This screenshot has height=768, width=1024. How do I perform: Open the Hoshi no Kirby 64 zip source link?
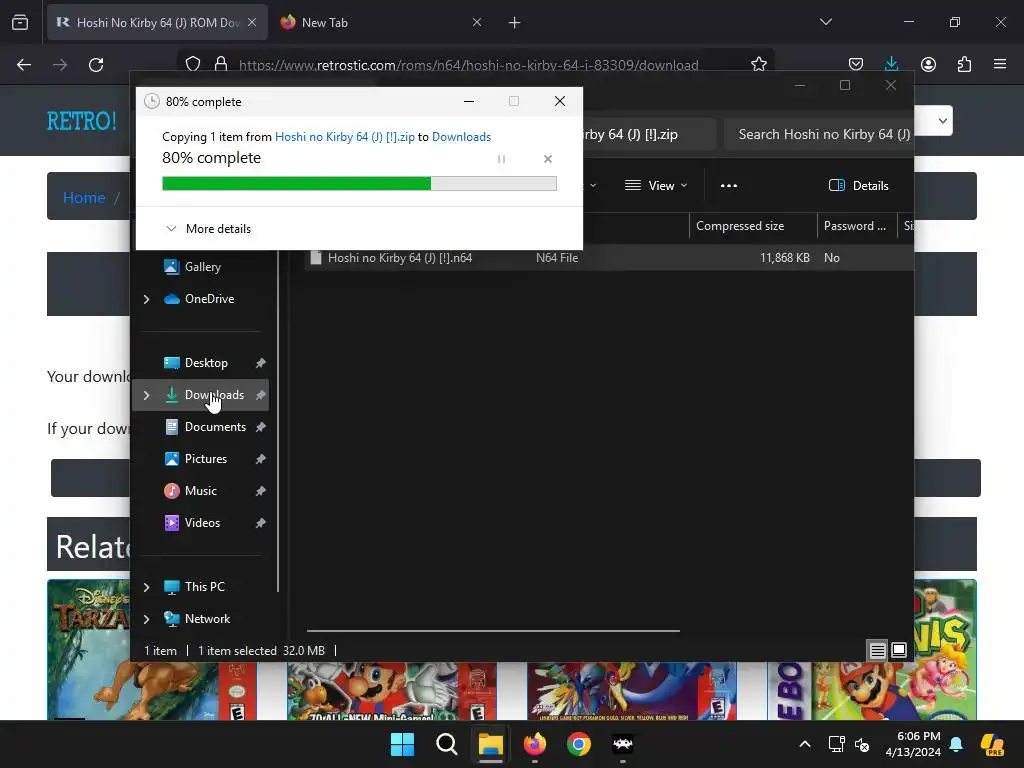[344, 136]
